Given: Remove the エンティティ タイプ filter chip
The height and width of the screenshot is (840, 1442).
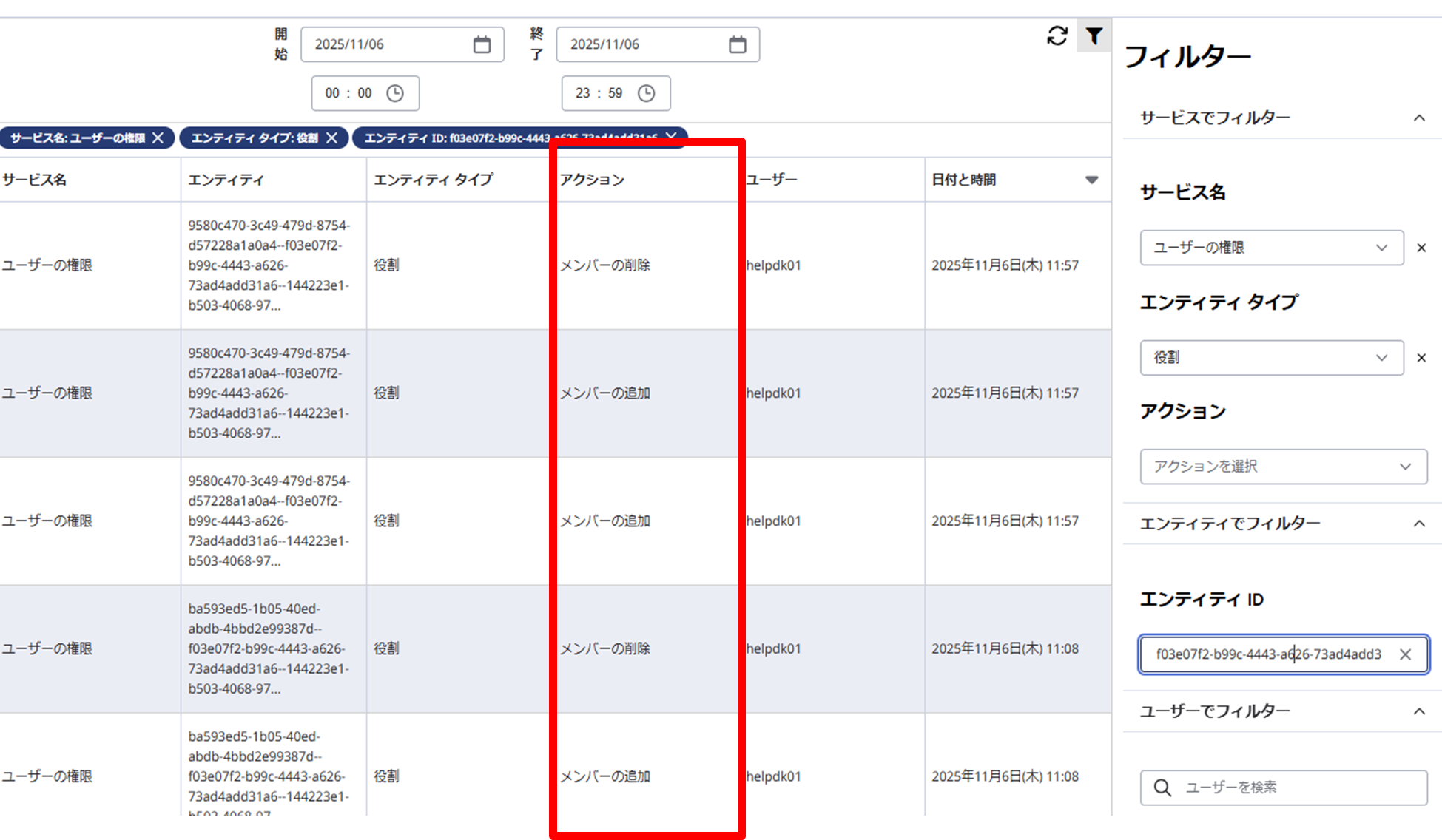Looking at the screenshot, I should [x=331, y=138].
